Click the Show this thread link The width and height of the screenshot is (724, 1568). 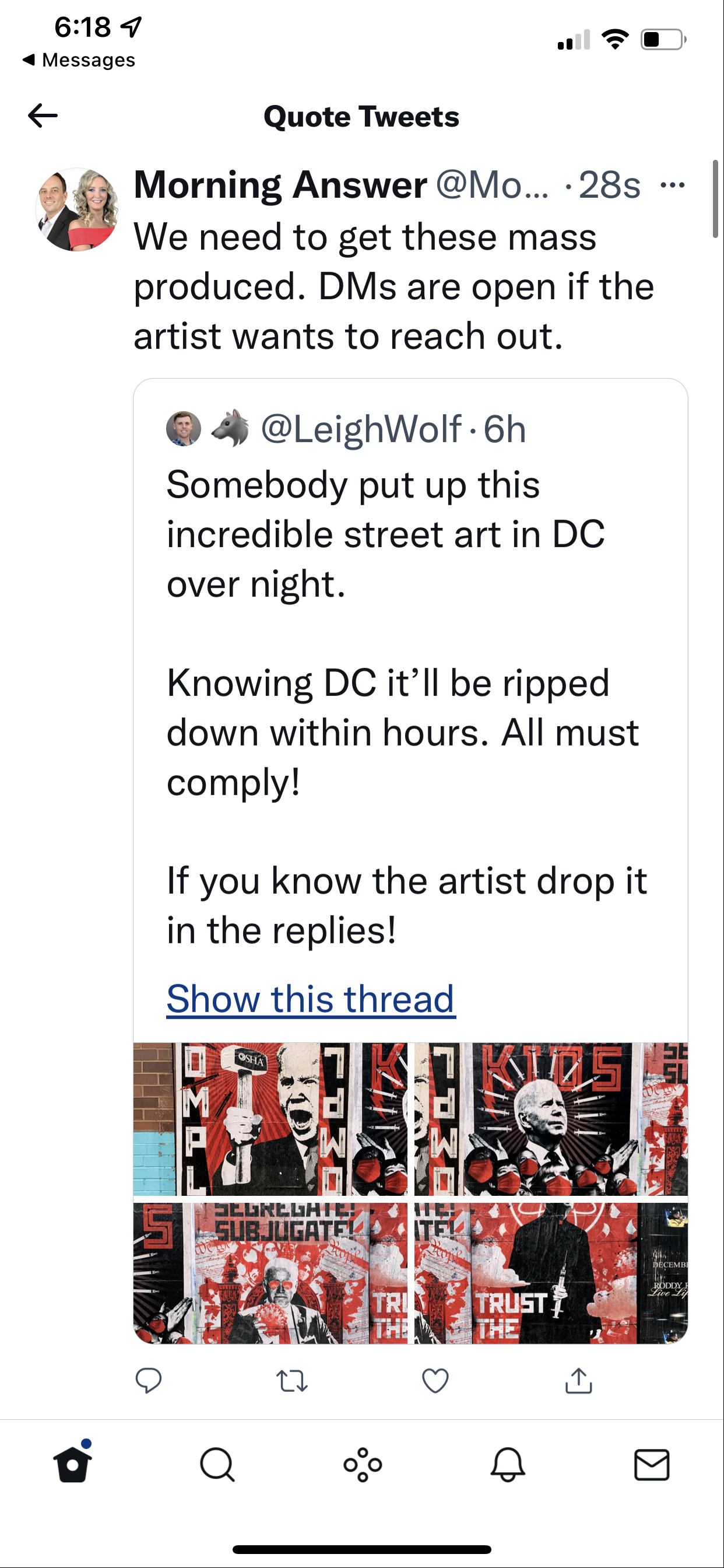311,999
